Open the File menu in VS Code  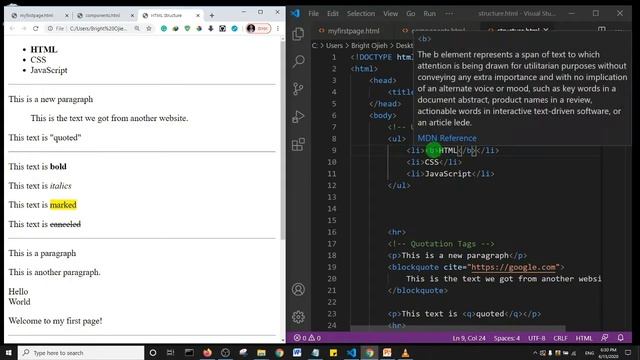point(313,13)
